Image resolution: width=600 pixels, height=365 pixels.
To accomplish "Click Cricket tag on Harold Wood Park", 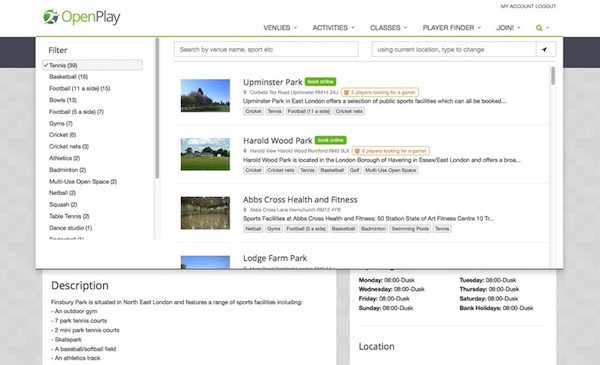I will pos(253,170).
